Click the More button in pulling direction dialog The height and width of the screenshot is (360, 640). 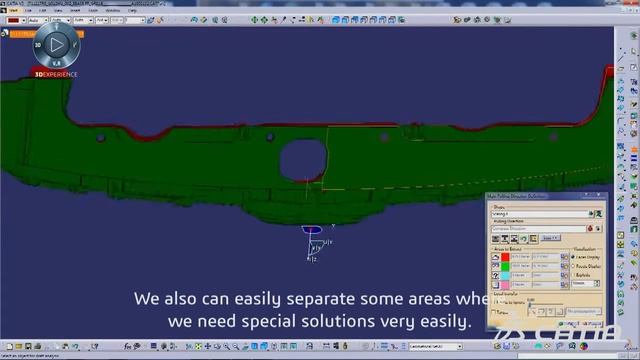[x=550, y=238]
